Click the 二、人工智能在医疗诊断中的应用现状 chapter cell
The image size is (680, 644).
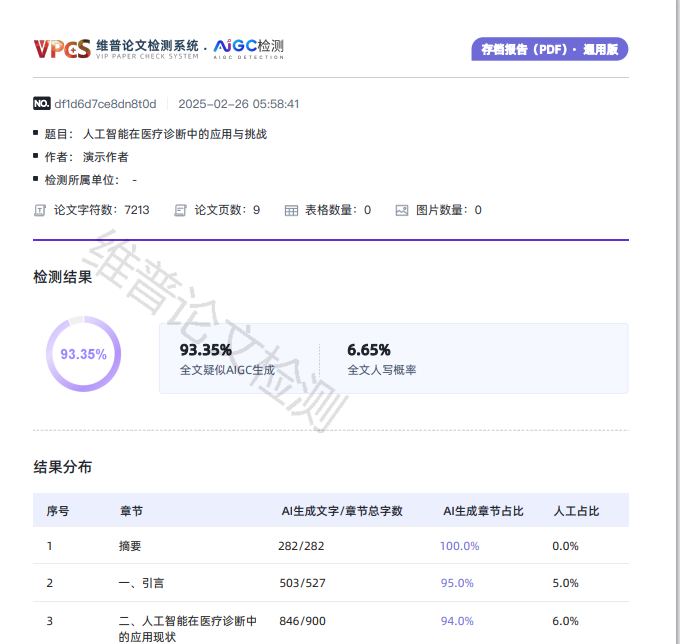(x=188, y=629)
